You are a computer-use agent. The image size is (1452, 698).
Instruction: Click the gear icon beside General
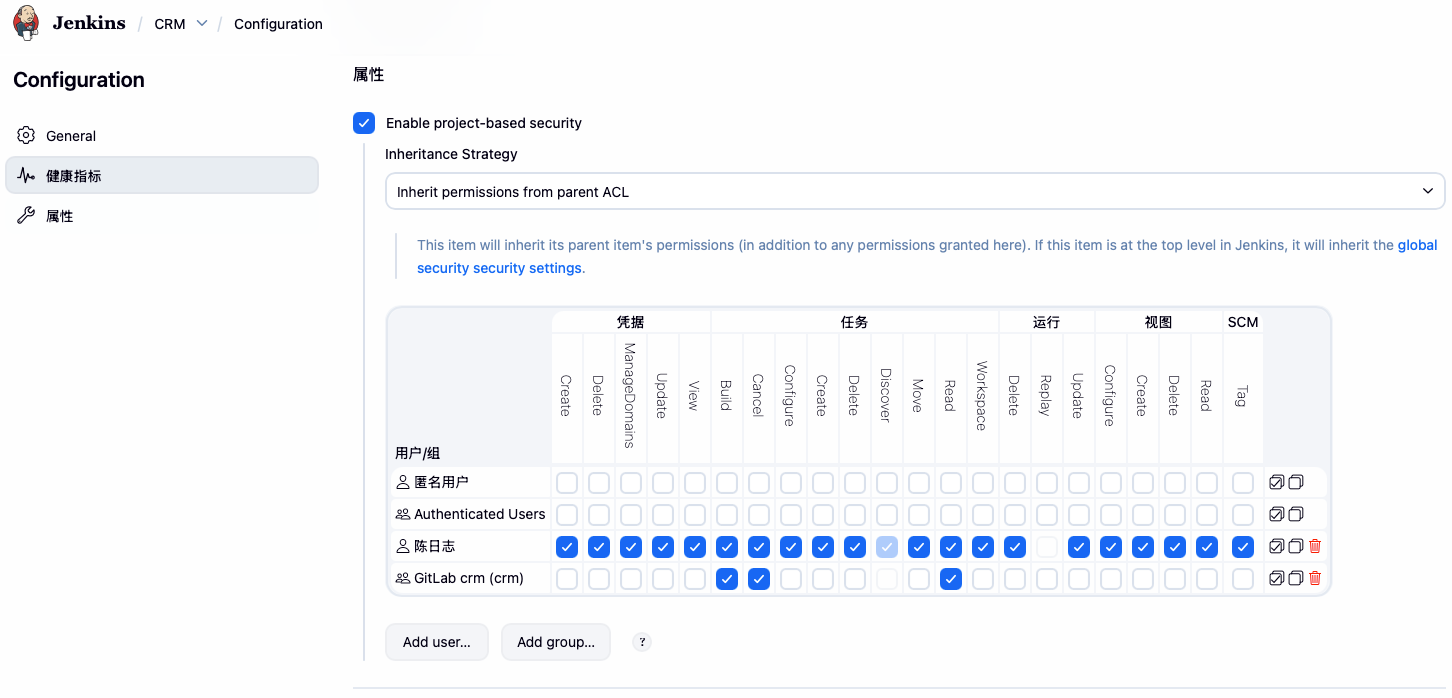pos(28,135)
